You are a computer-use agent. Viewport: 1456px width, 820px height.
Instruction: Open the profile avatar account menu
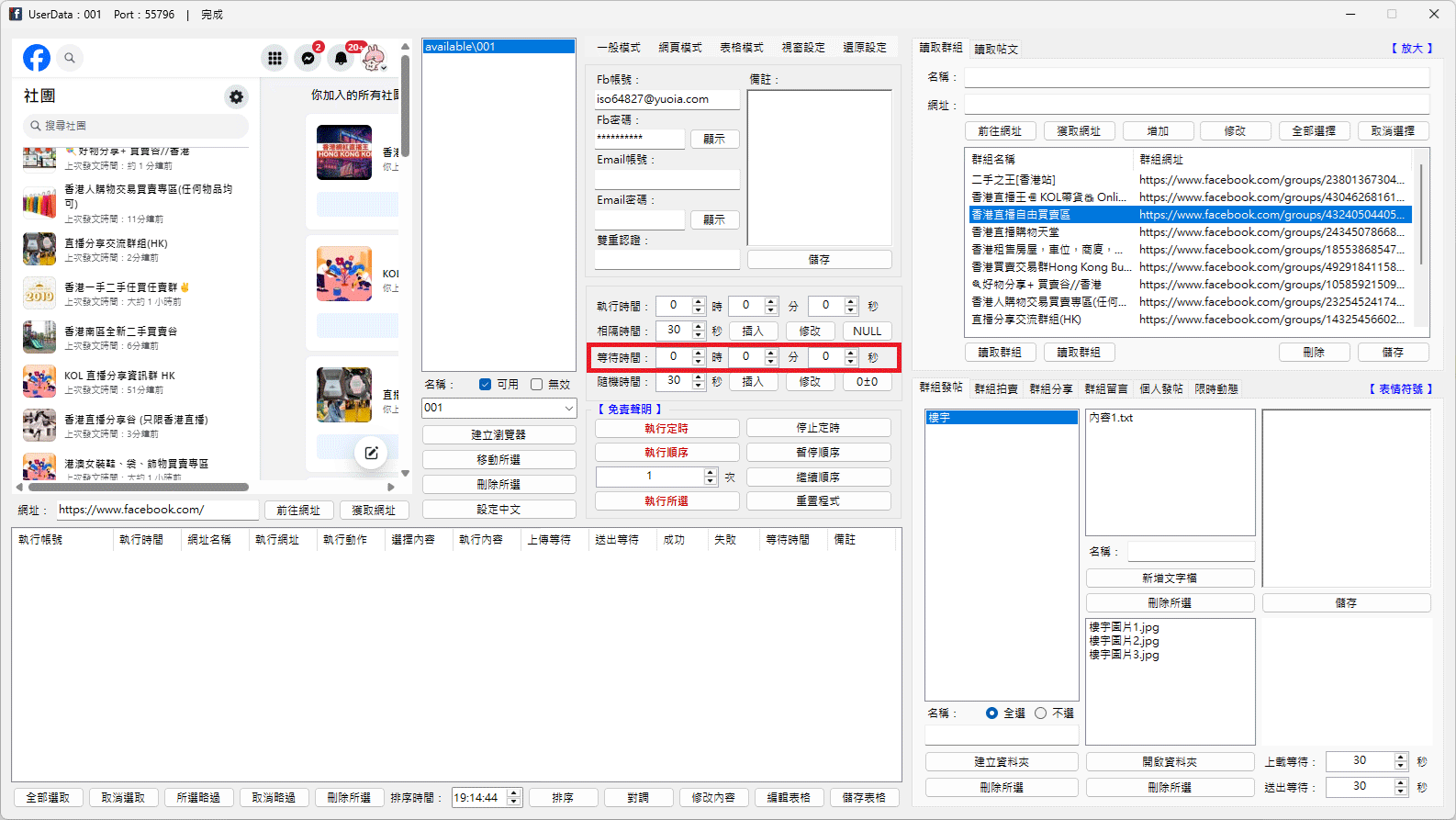pyautogui.click(x=374, y=58)
